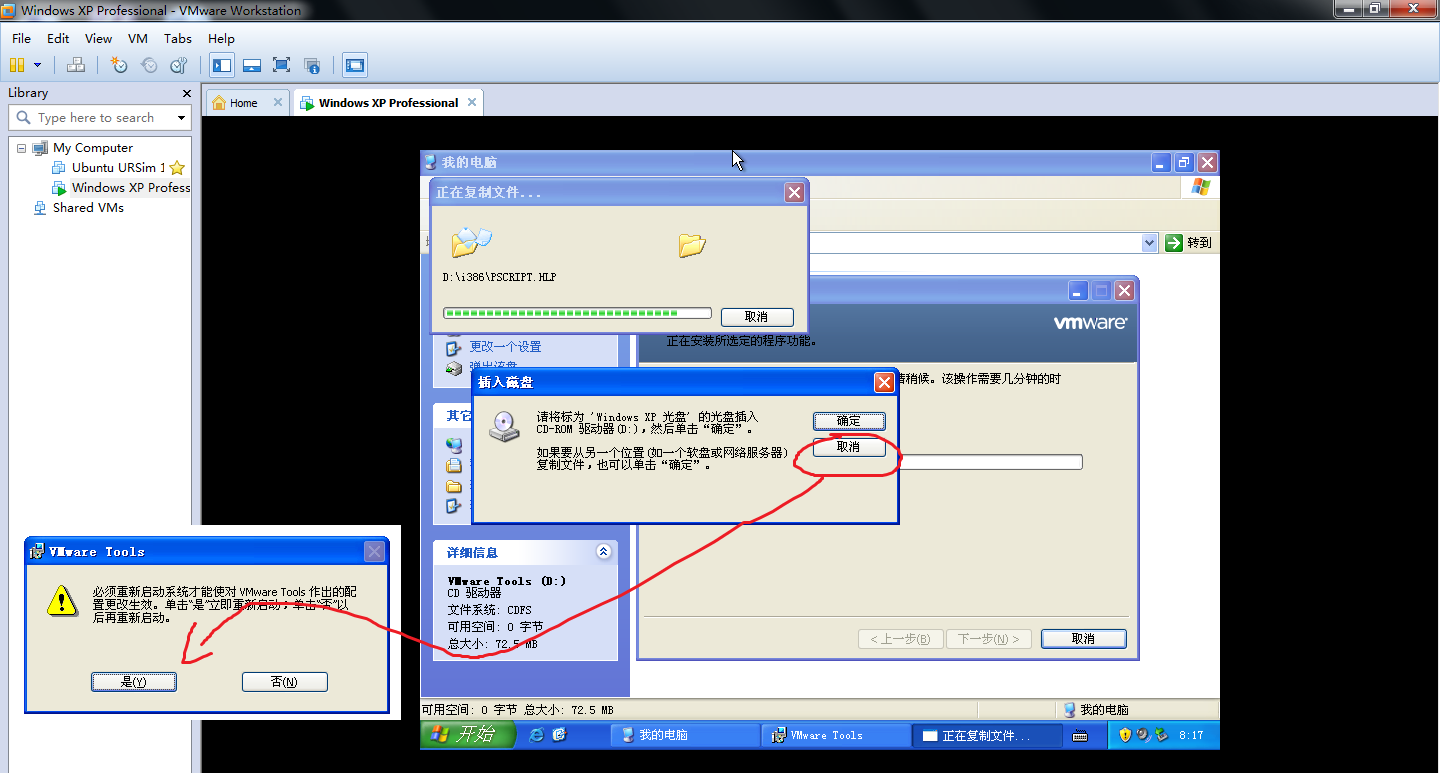Click the yellow security shield tray icon
Viewport: 1440px width, 773px height.
pos(1125,735)
